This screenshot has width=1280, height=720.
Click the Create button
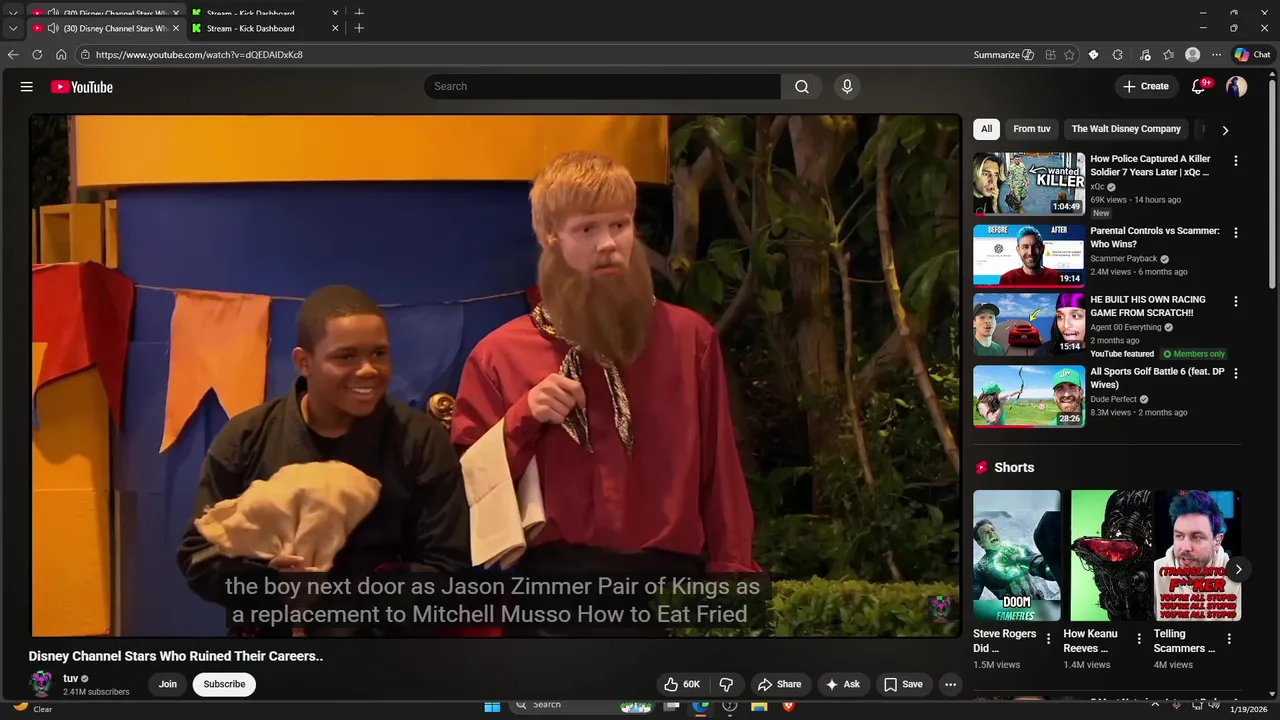click(x=1145, y=87)
